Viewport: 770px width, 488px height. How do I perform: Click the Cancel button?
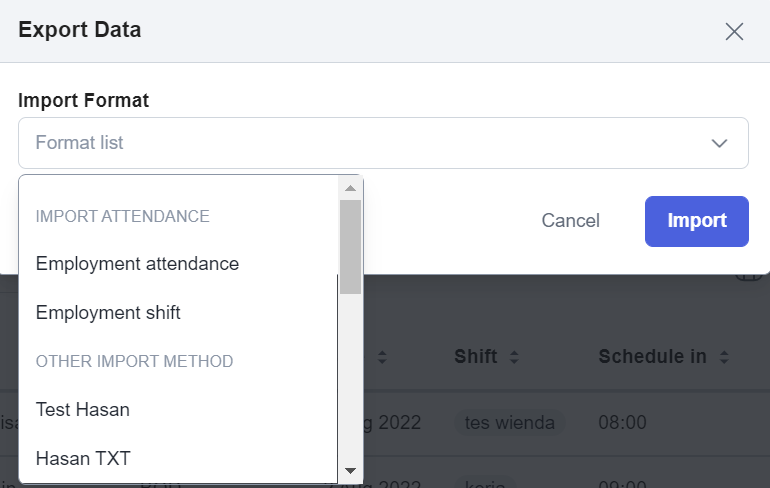pos(571,221)
